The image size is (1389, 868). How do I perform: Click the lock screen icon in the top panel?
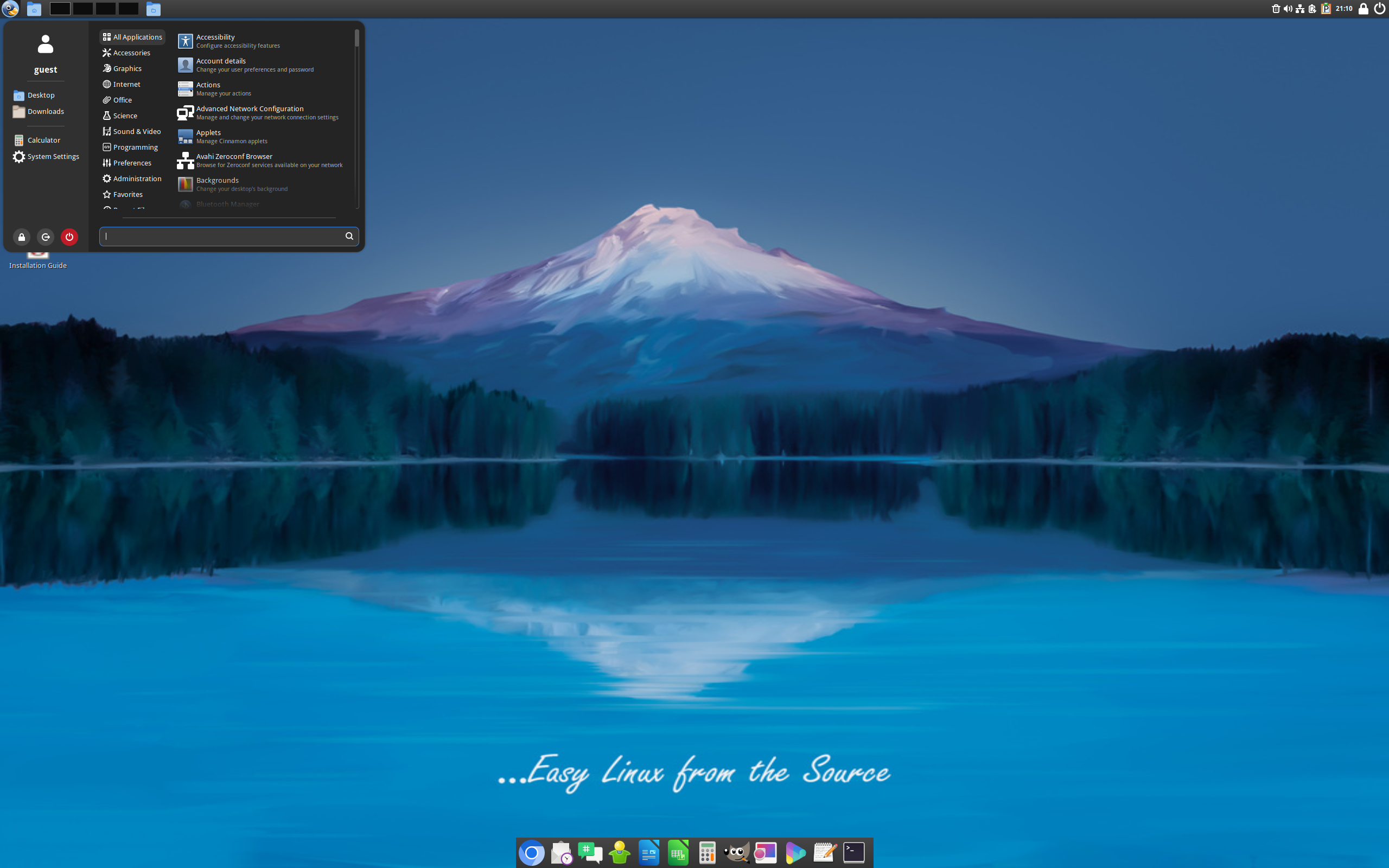[1363, 9]
